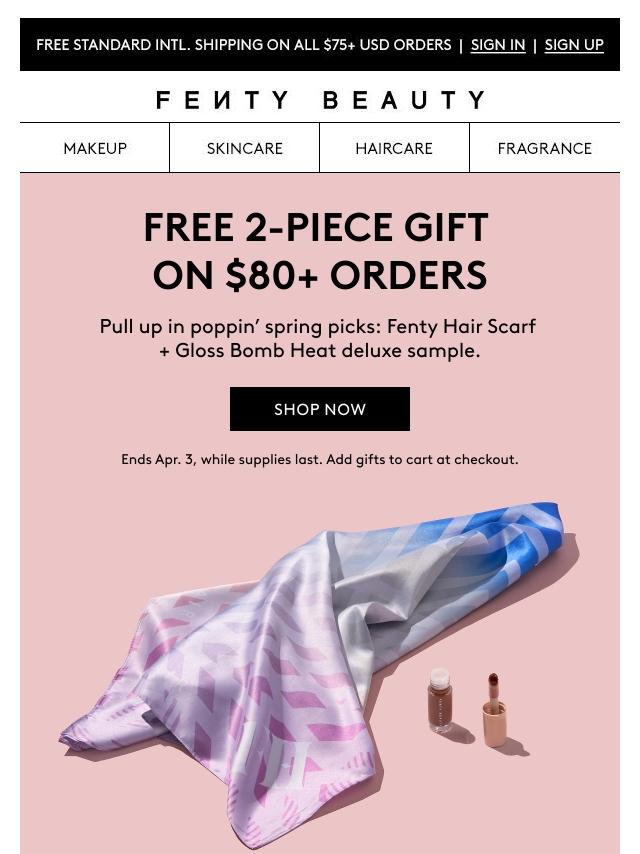
Task: Click the 'Ends Apr. 3, while supplies last' notice
Action: pos(221,460)
